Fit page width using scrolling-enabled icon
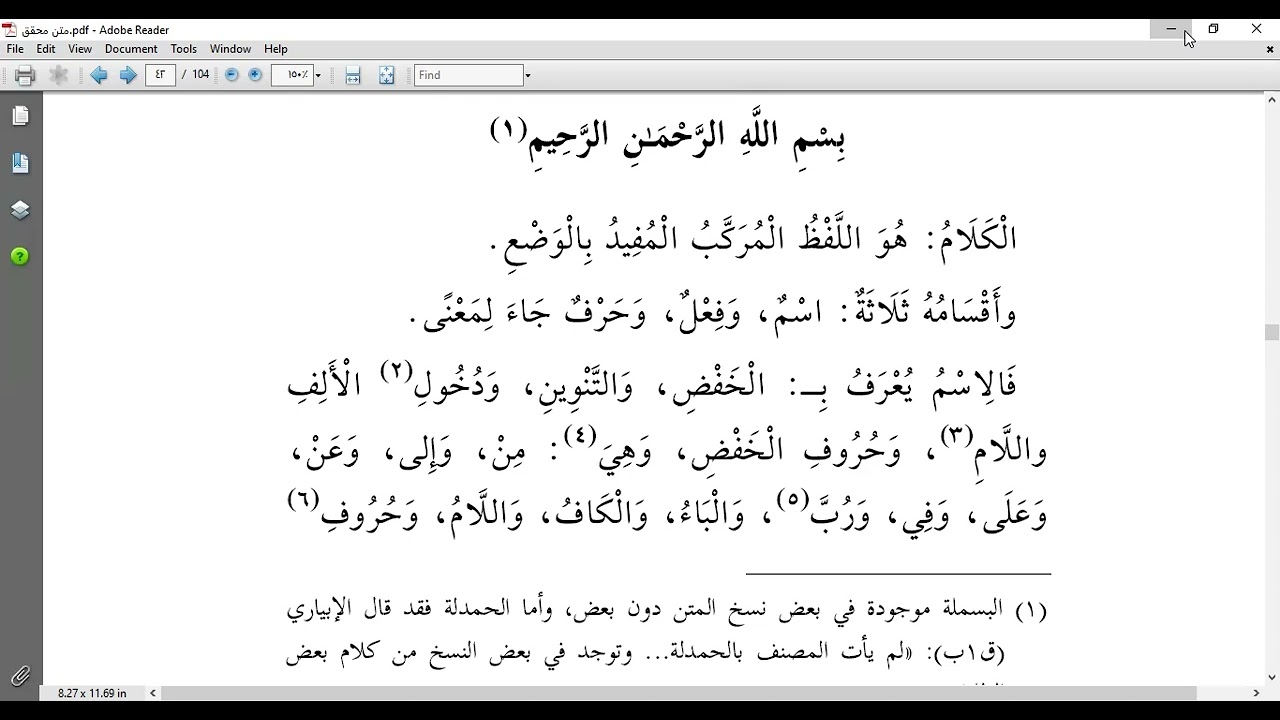 [353, 75]
